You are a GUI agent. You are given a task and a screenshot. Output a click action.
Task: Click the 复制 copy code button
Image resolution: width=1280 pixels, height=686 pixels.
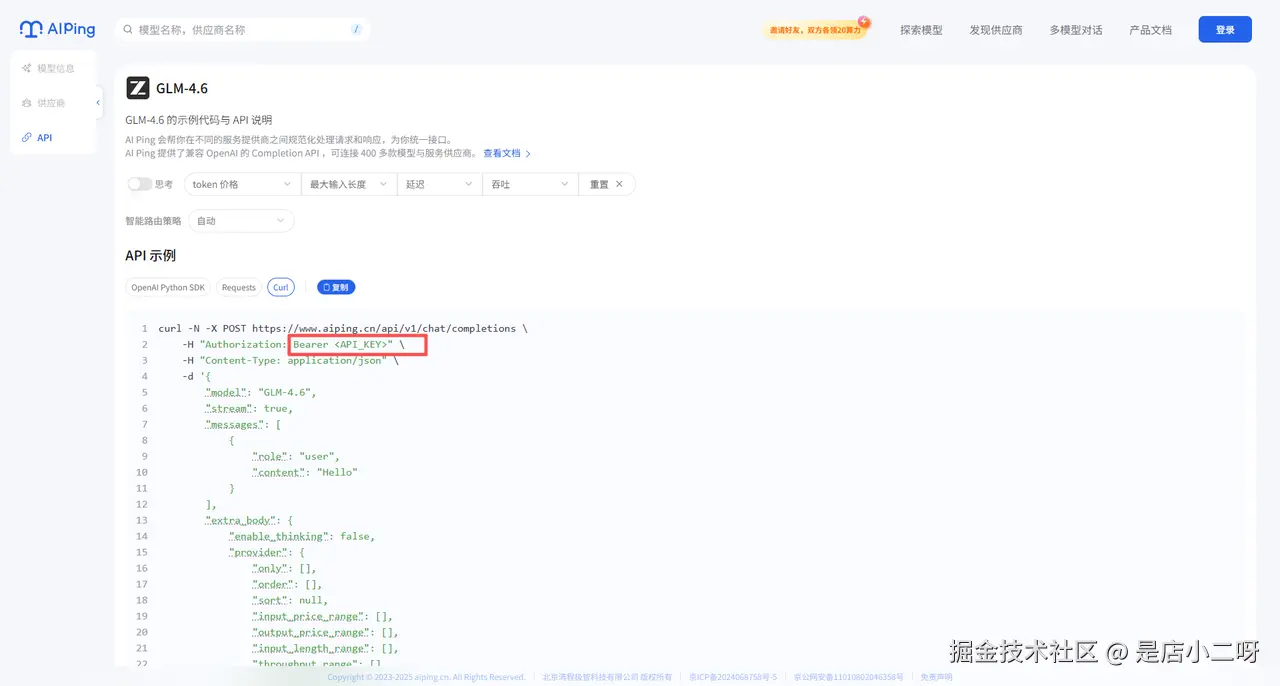[336, 287]
